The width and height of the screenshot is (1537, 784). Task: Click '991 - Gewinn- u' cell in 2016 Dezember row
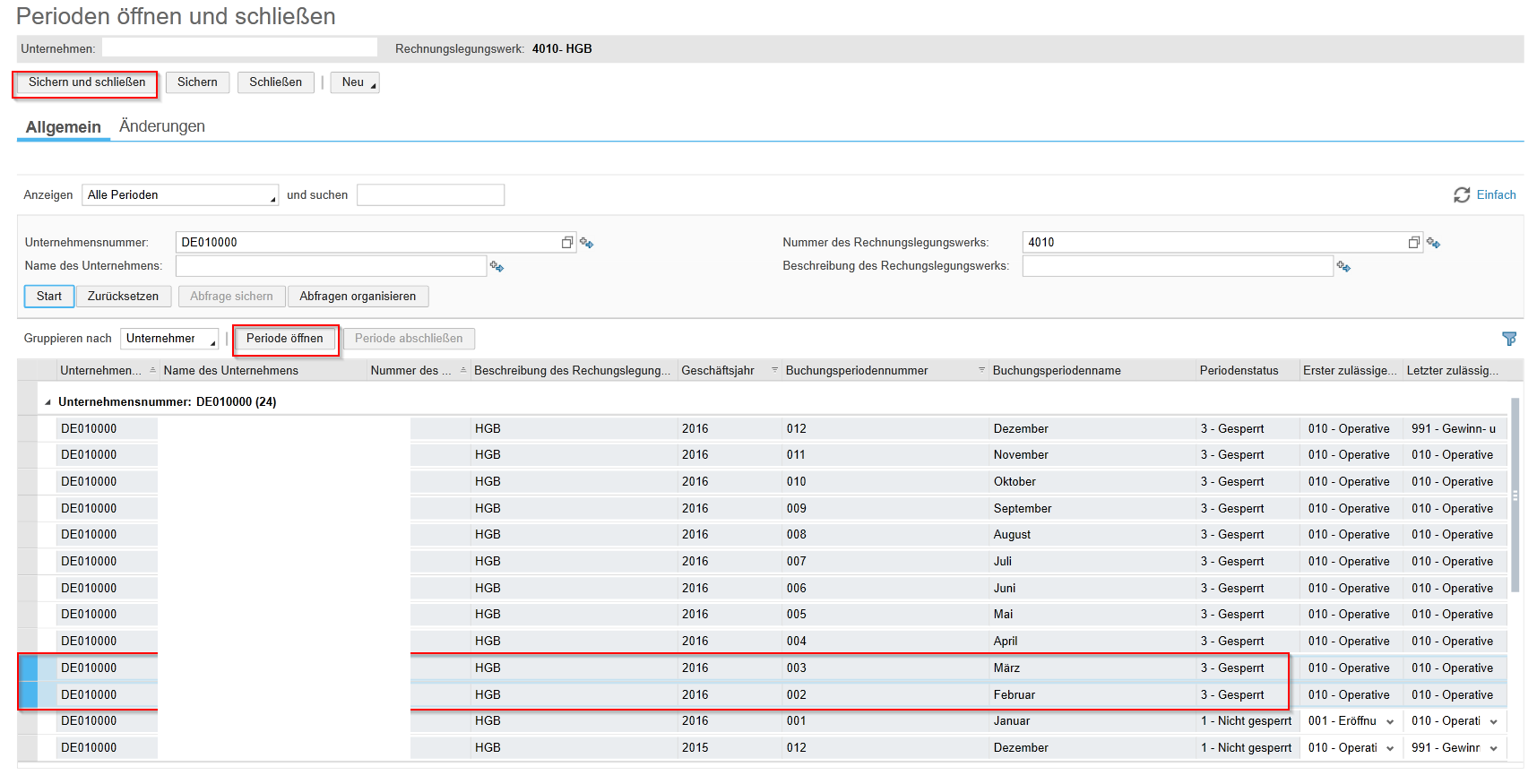[1454, 428]
